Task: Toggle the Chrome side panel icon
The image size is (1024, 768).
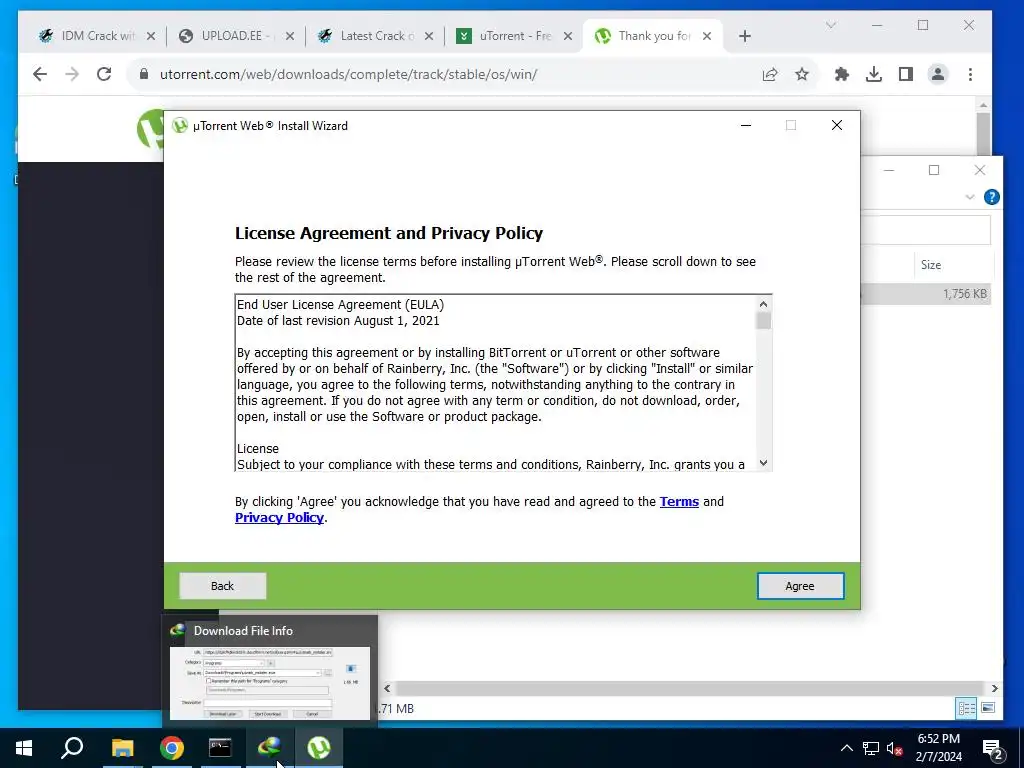Action: (x=906, y=74)
